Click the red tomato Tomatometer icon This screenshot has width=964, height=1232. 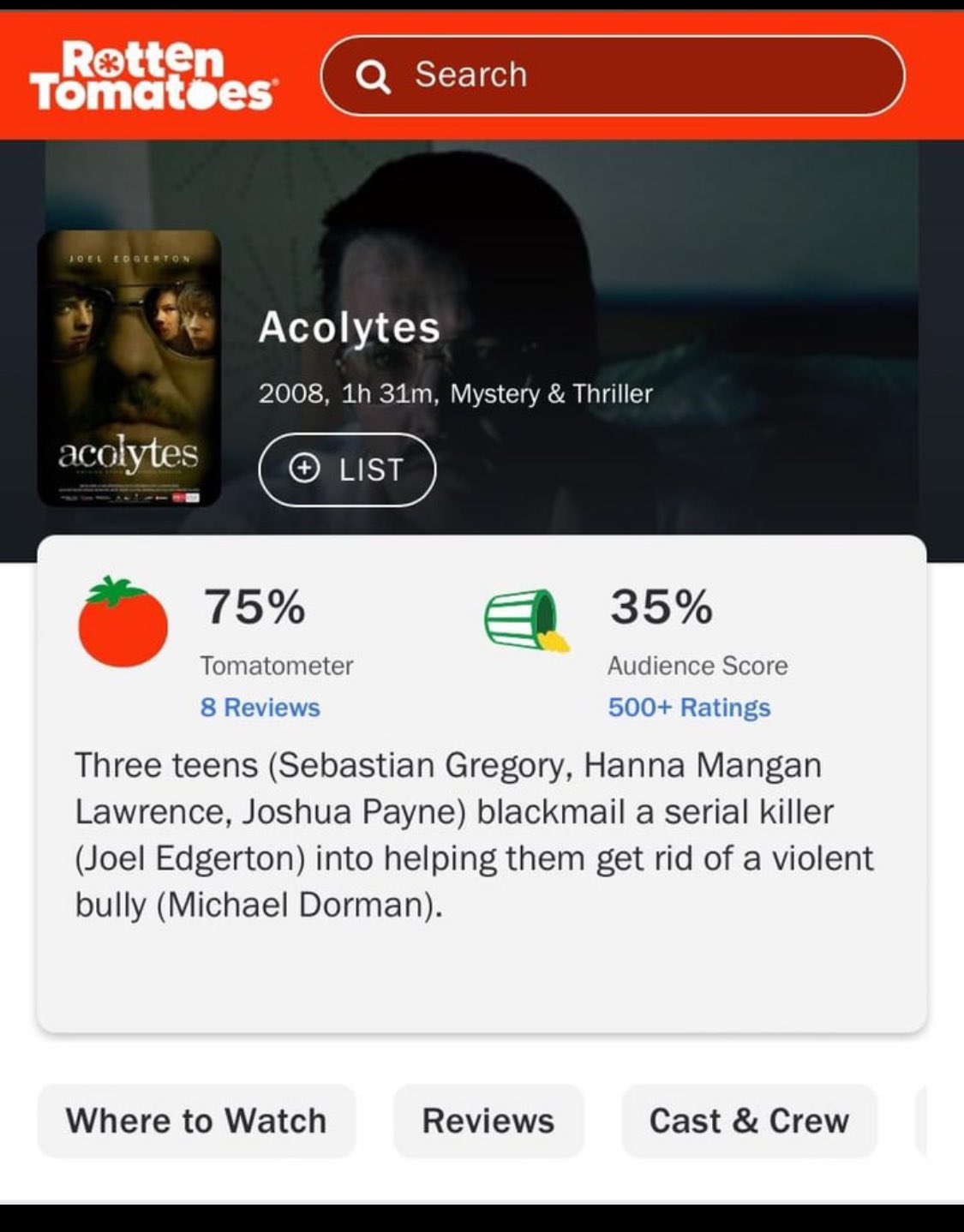point(123,621)
